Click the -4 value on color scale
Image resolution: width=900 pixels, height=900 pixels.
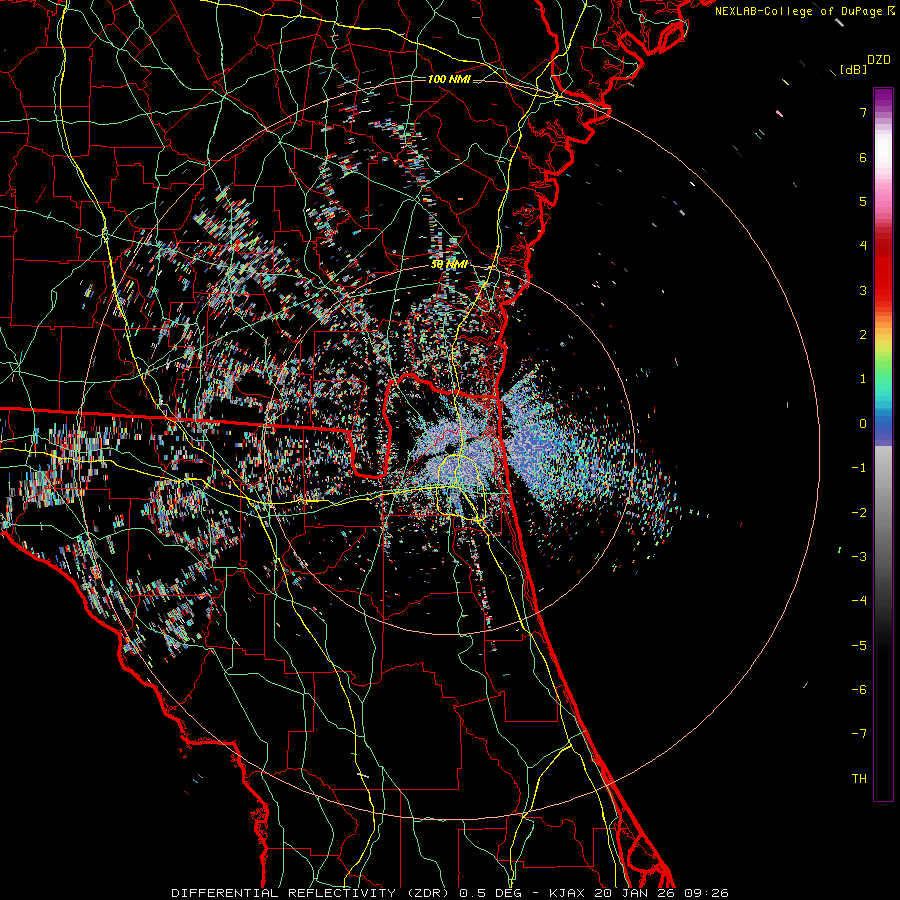coord(859,601)
